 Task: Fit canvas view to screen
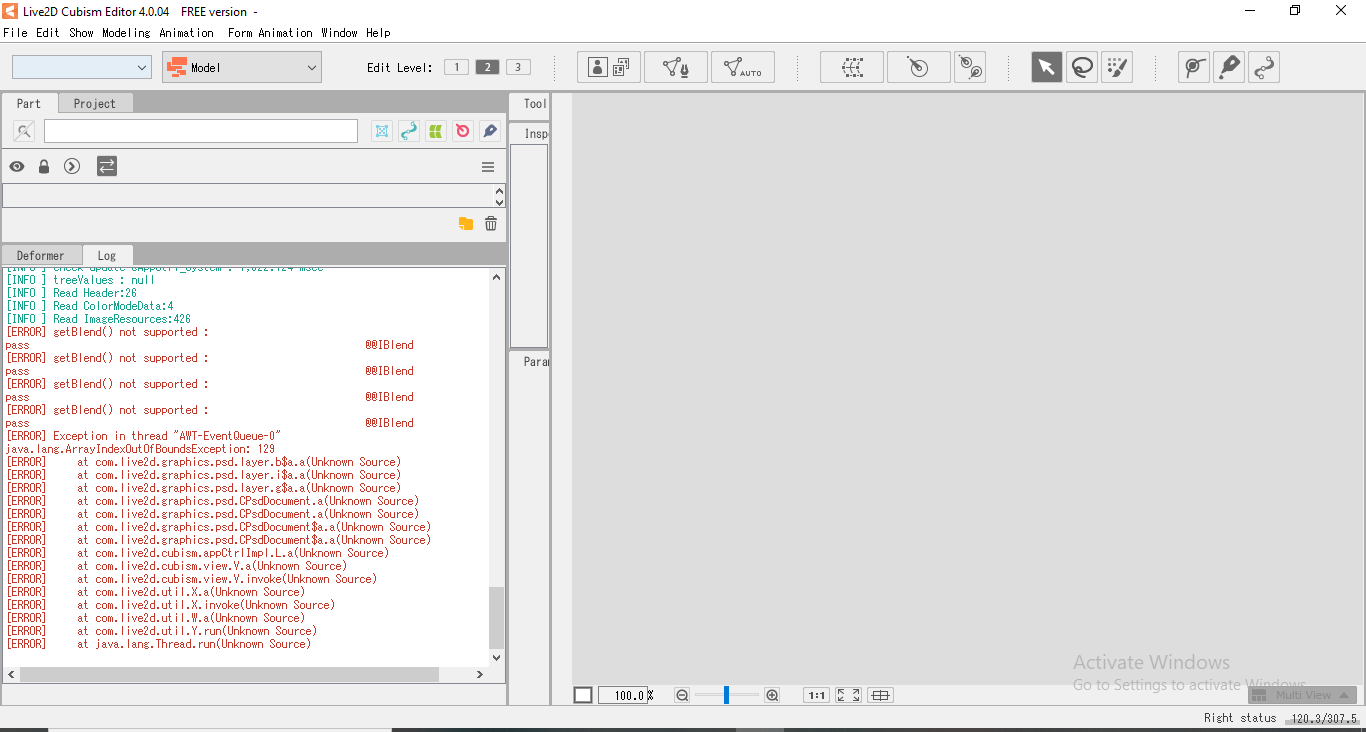tap(848, 695)
